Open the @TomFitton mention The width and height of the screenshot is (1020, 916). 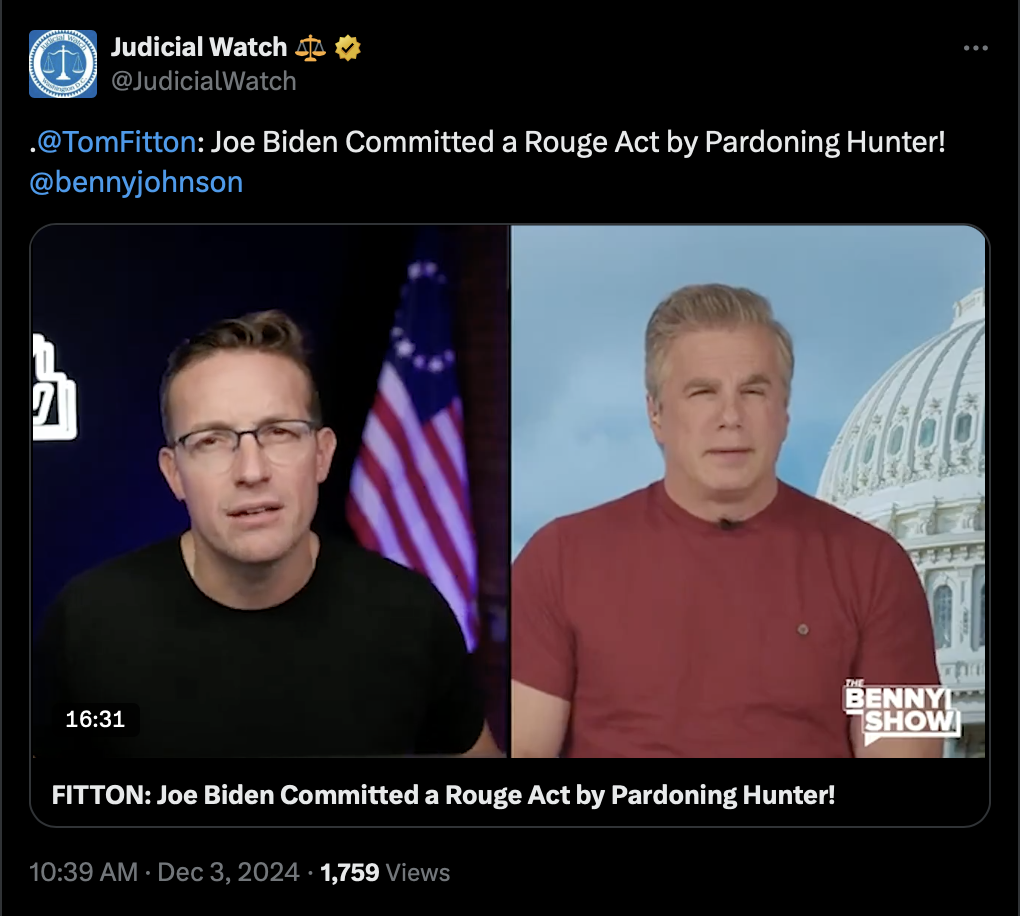point(116,142)
